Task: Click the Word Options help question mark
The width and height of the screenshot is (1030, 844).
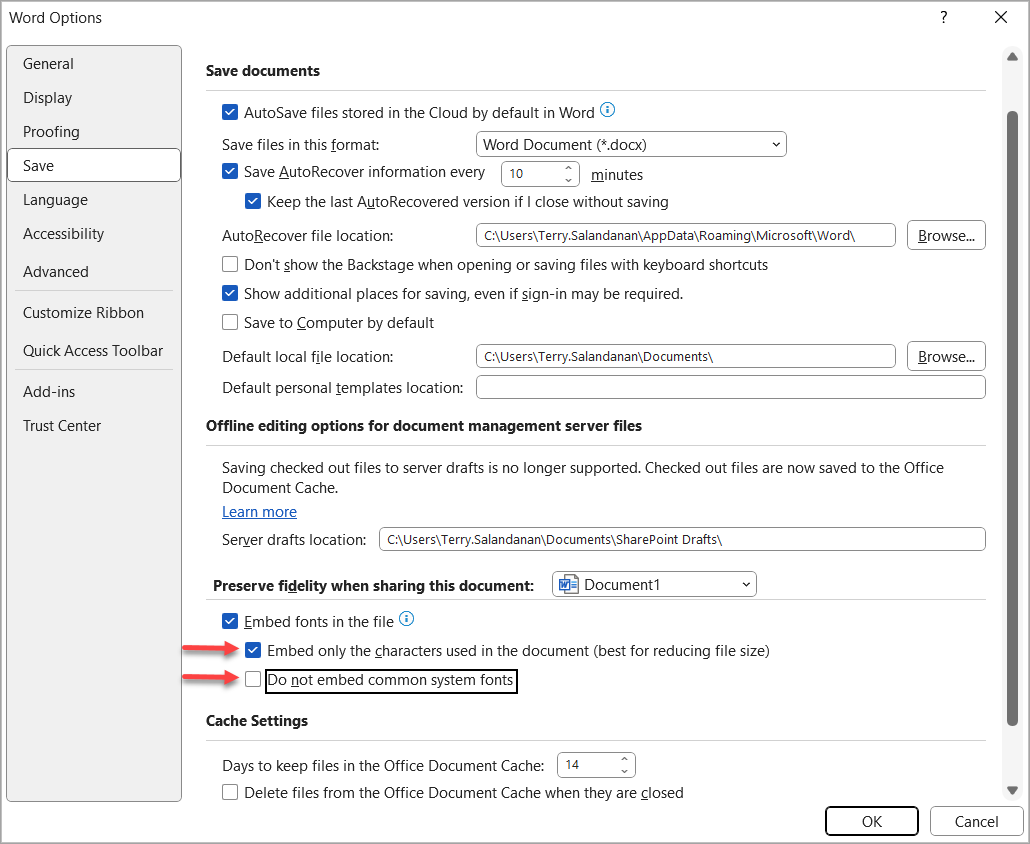Action: click(x=943, y=17)
